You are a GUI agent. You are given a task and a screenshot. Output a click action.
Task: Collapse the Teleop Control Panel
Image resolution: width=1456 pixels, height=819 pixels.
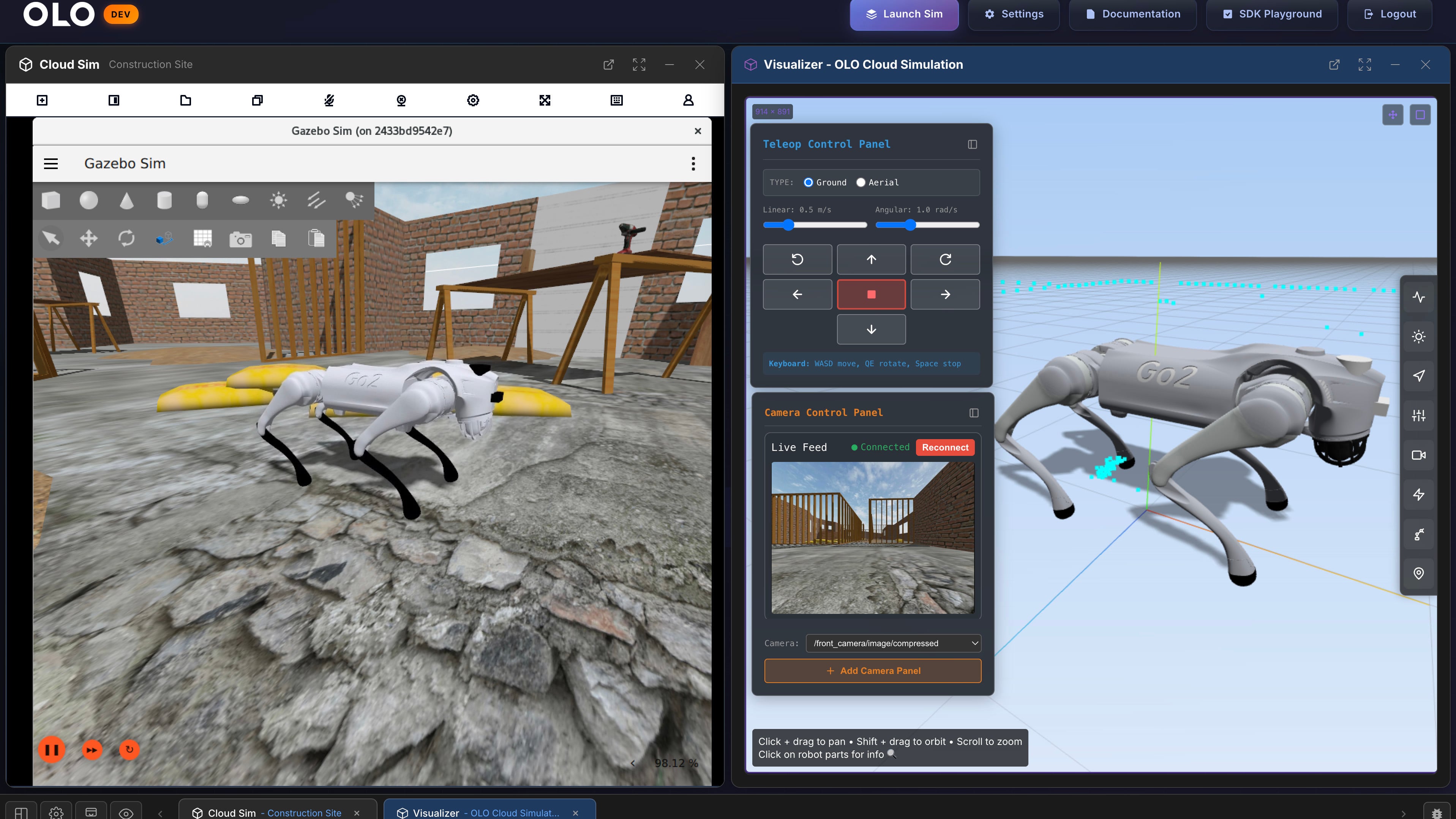pos(972,145)
